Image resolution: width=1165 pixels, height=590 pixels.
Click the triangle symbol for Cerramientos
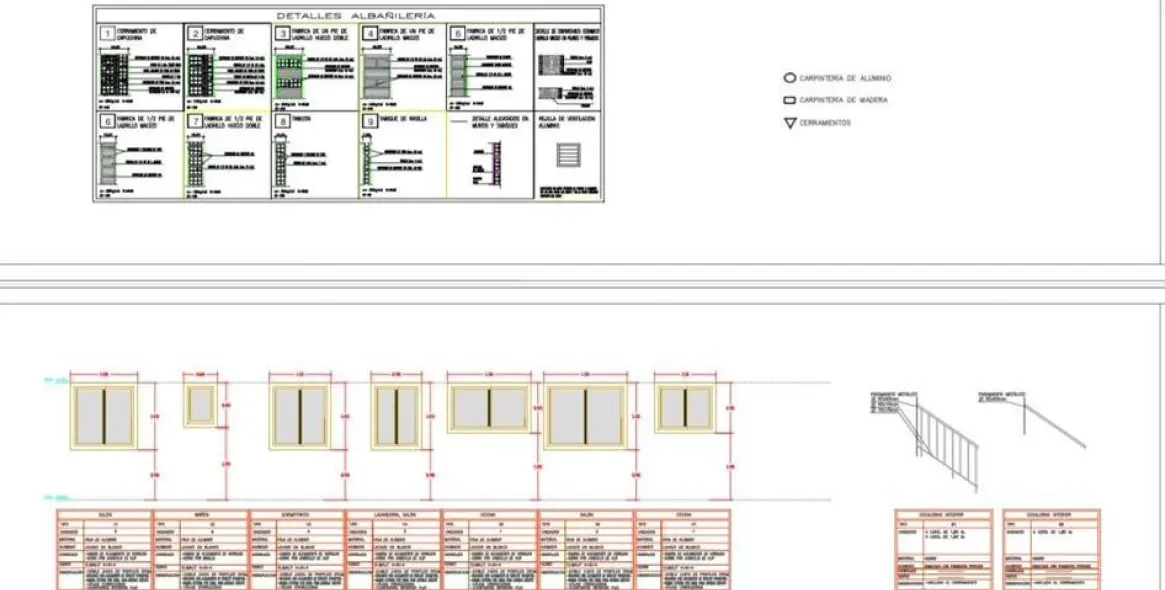tap(789, 123)
